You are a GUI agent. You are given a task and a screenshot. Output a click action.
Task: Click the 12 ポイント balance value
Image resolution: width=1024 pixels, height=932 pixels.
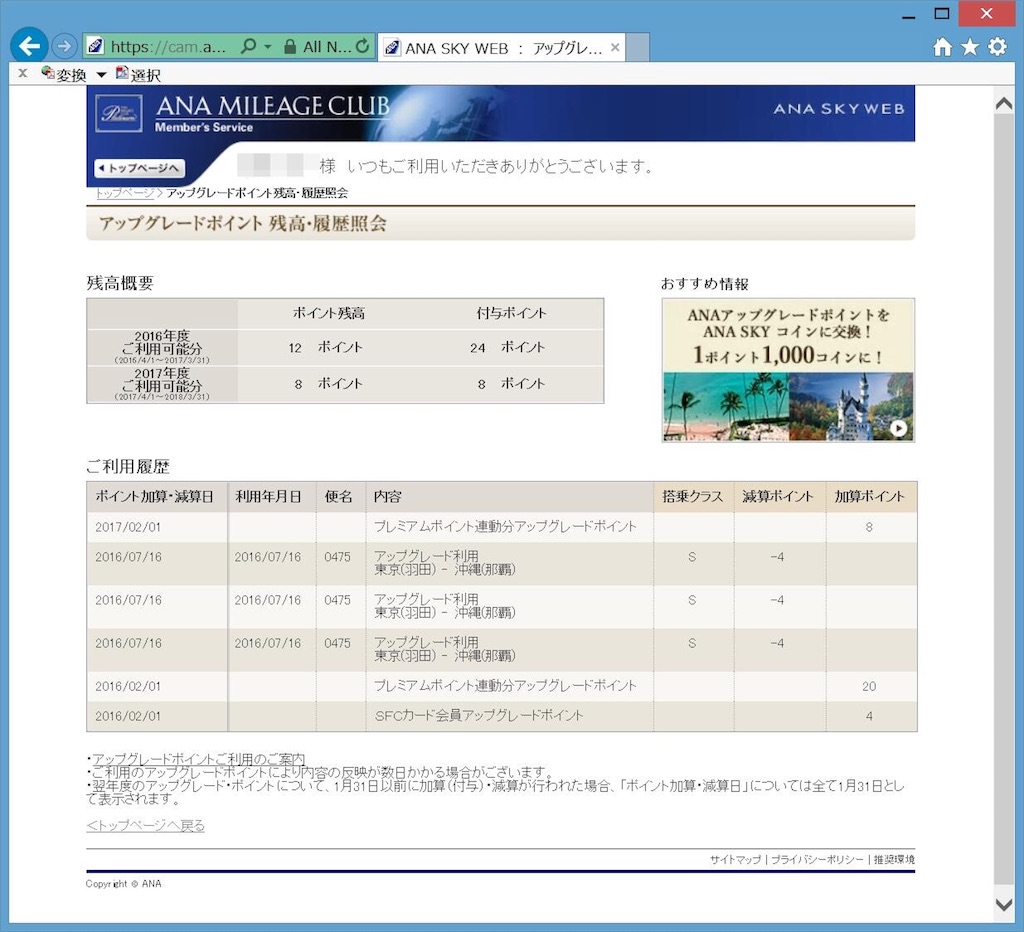325,347
